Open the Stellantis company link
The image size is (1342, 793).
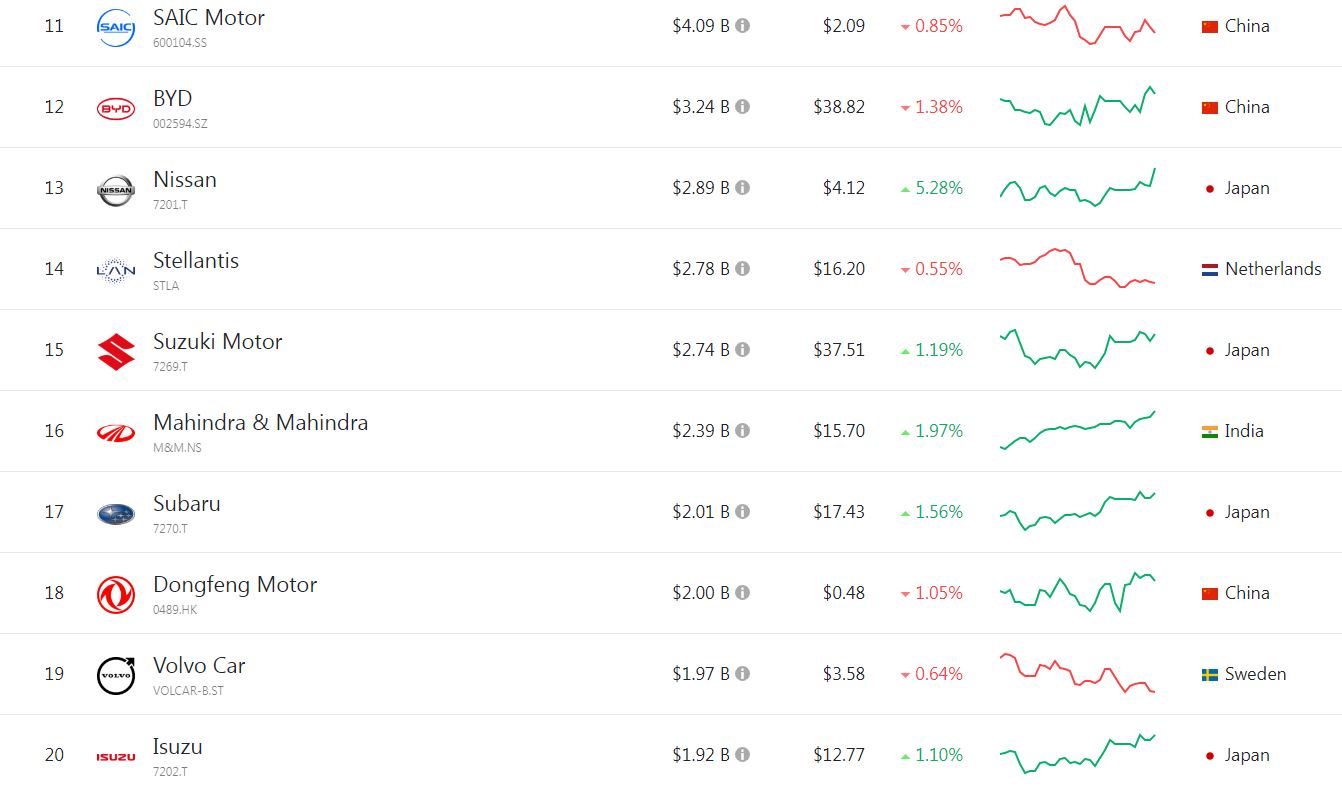coord(196,261)
